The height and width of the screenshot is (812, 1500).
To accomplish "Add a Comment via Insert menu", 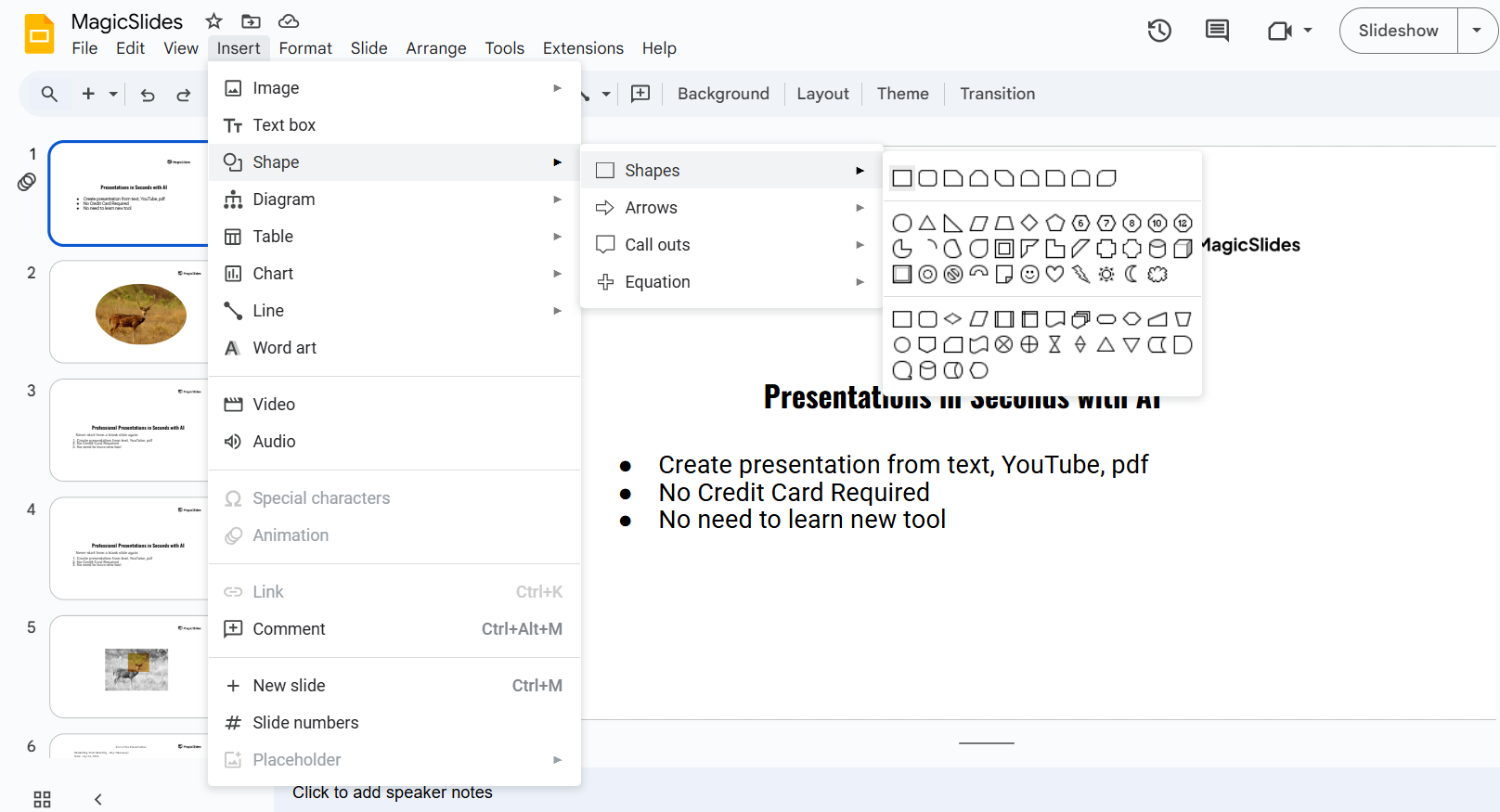I will (394, 629).
